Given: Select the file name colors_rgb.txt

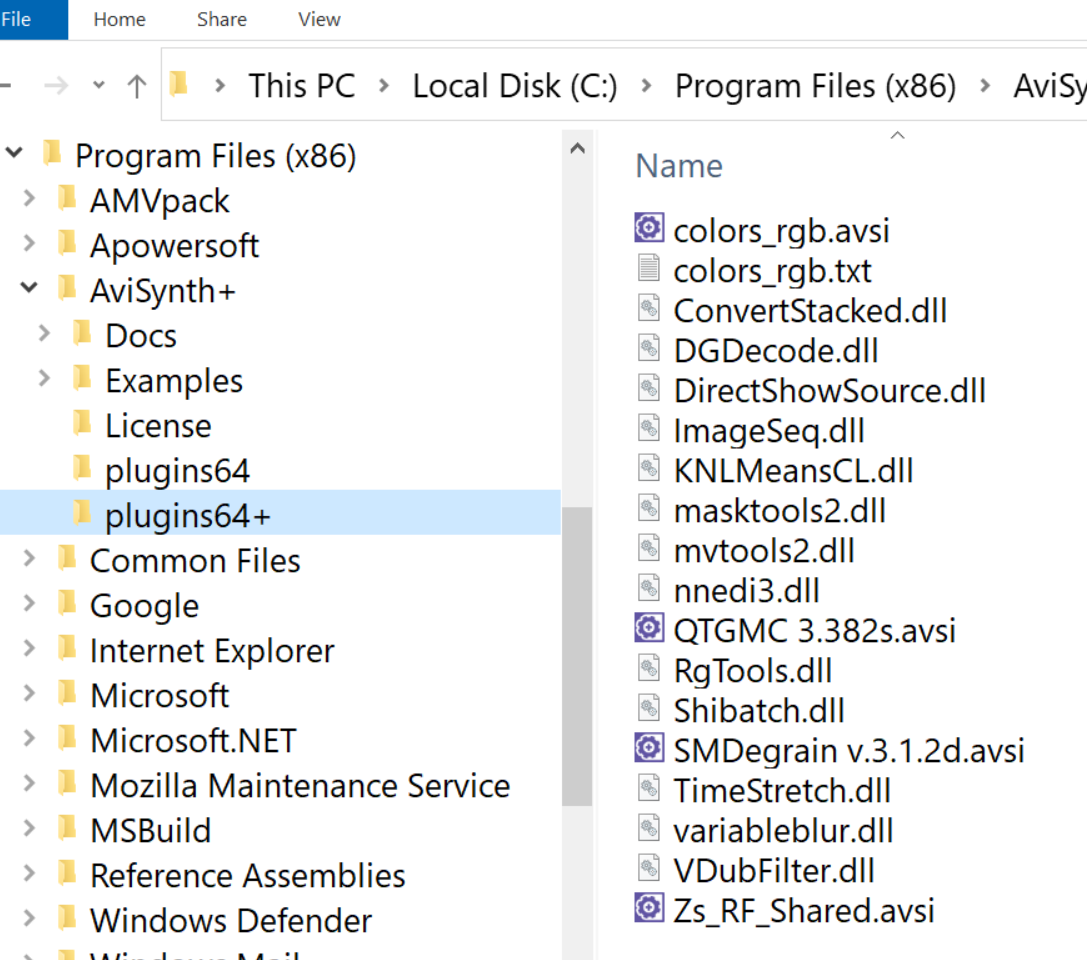Looking at the screenshot, I should pyautogui.click(x=772, y=271).
